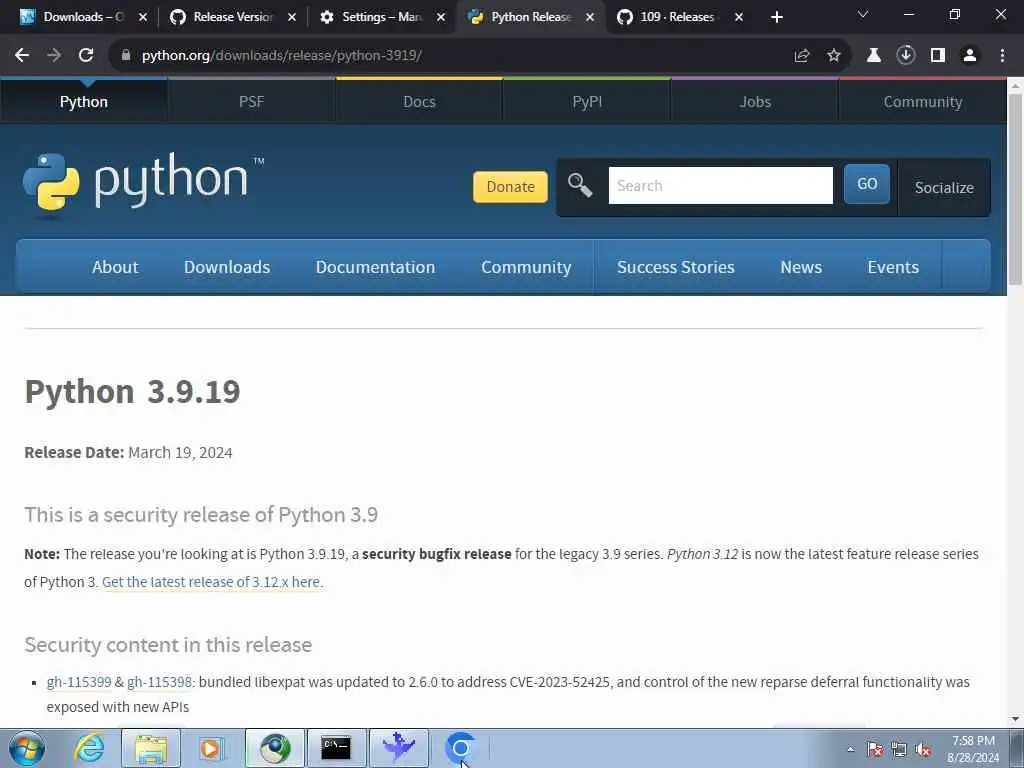The height and width of the screenshot is (768, 1024).
Task: Click the GO search button
Action: [x=867, y=184]
